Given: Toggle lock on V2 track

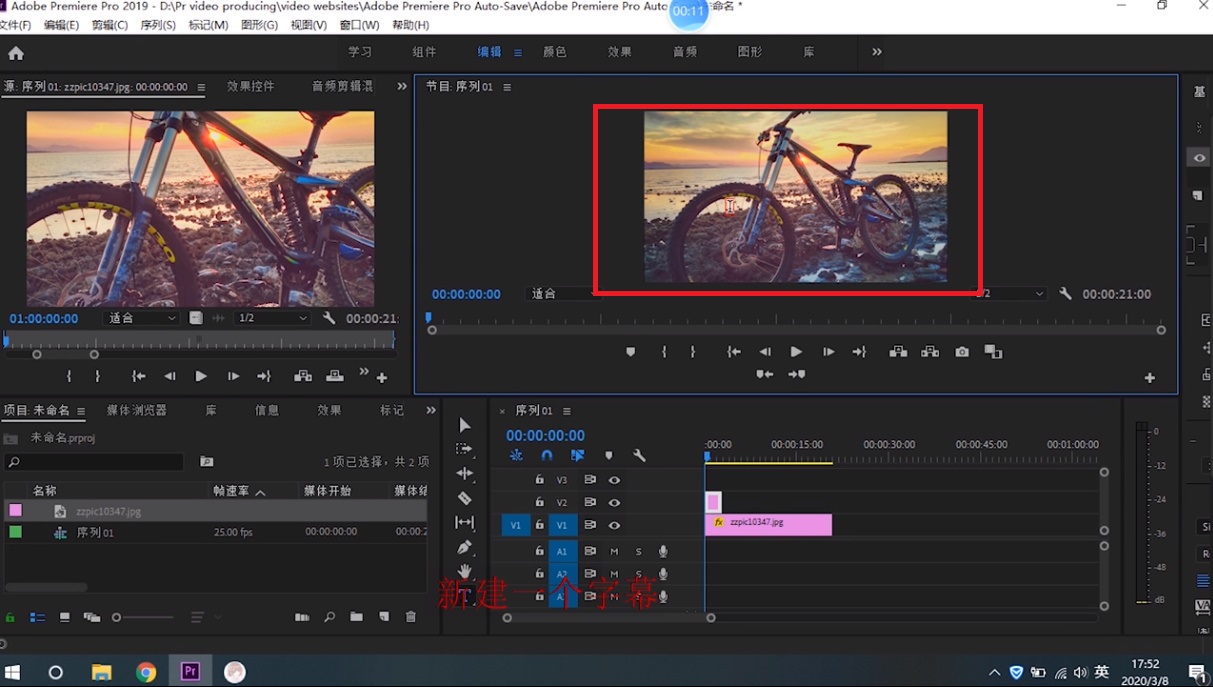Looking at the screenshot, I should pyautogui.click(x=539, y=502).
